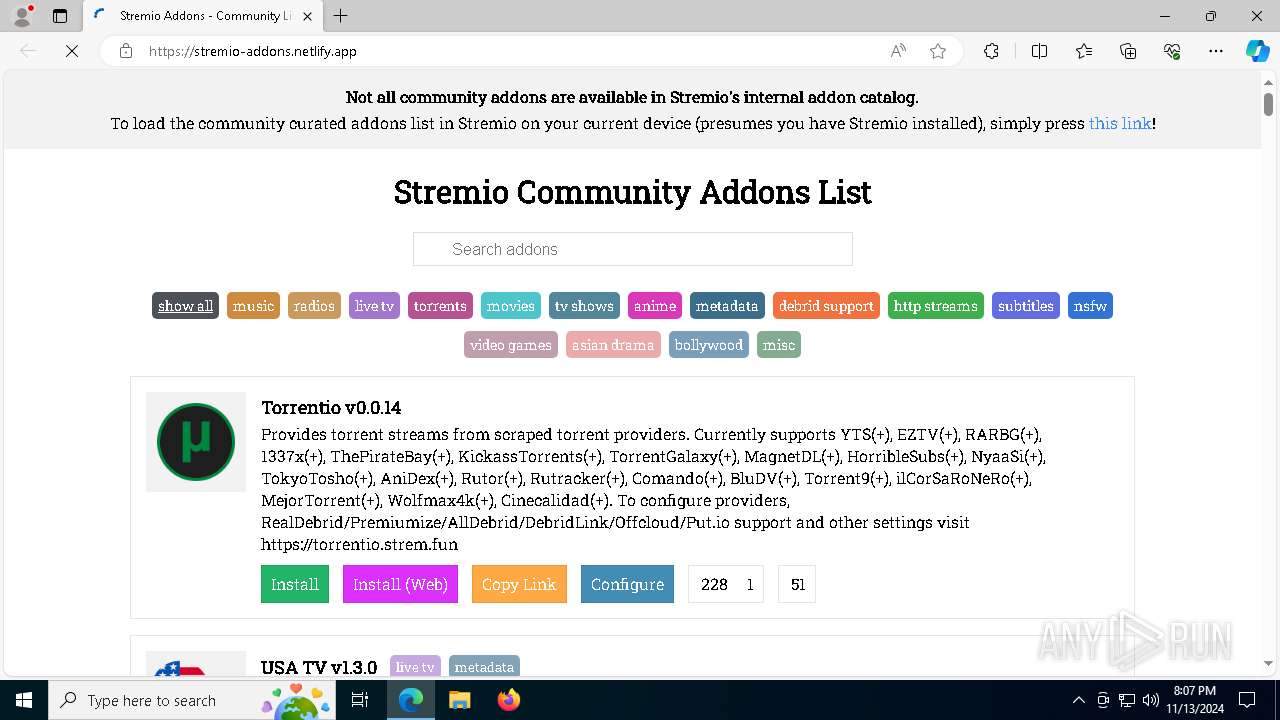Focus the Search addons field

coord(633,249)
